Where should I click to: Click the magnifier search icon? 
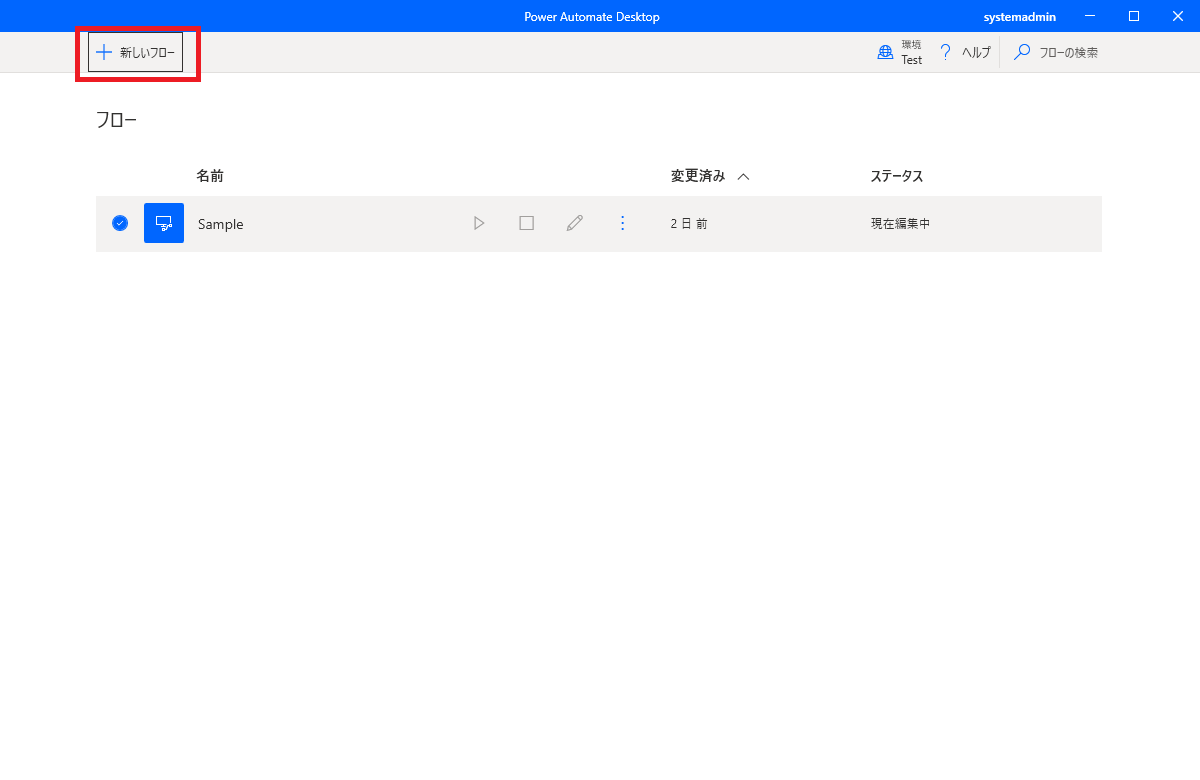[x=1022, y=52]
